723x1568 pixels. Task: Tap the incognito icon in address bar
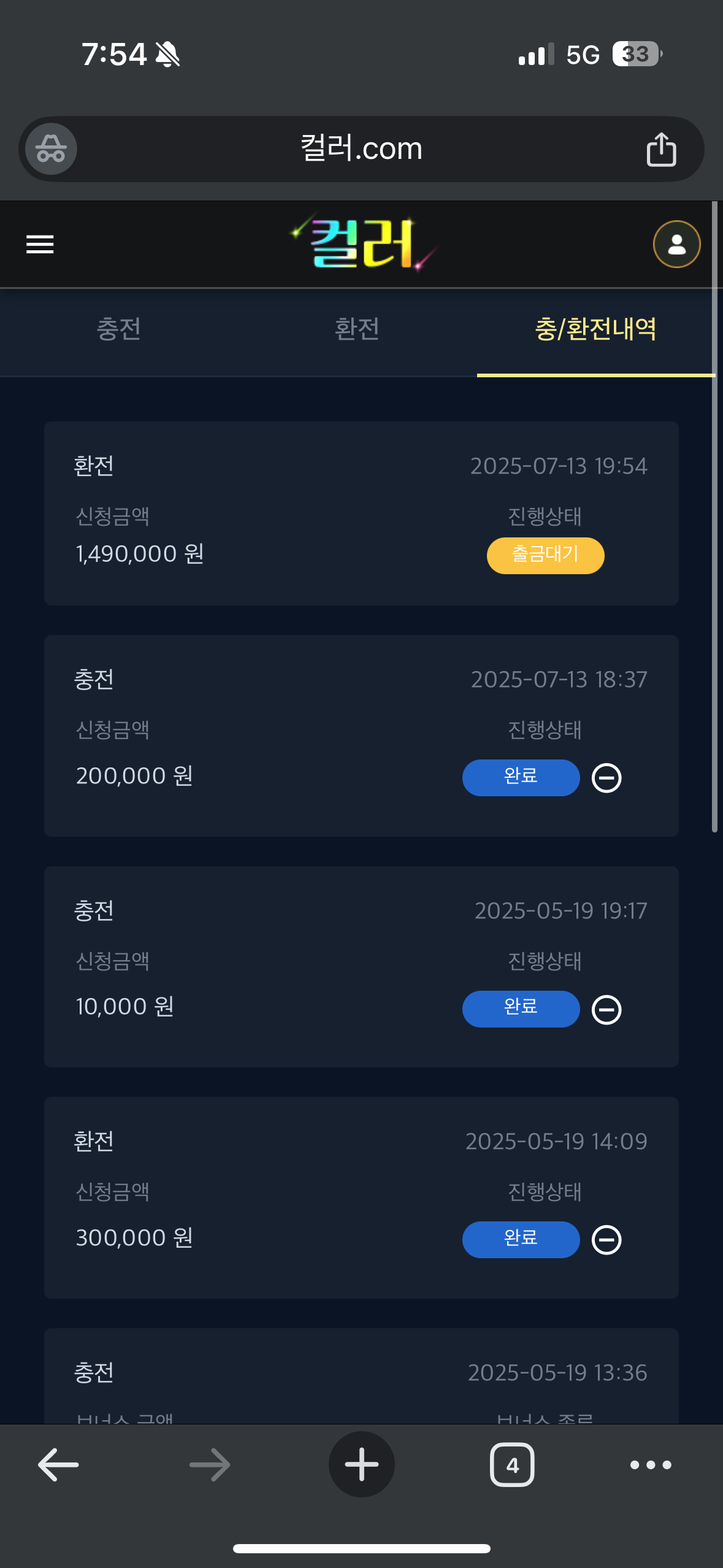51,149
